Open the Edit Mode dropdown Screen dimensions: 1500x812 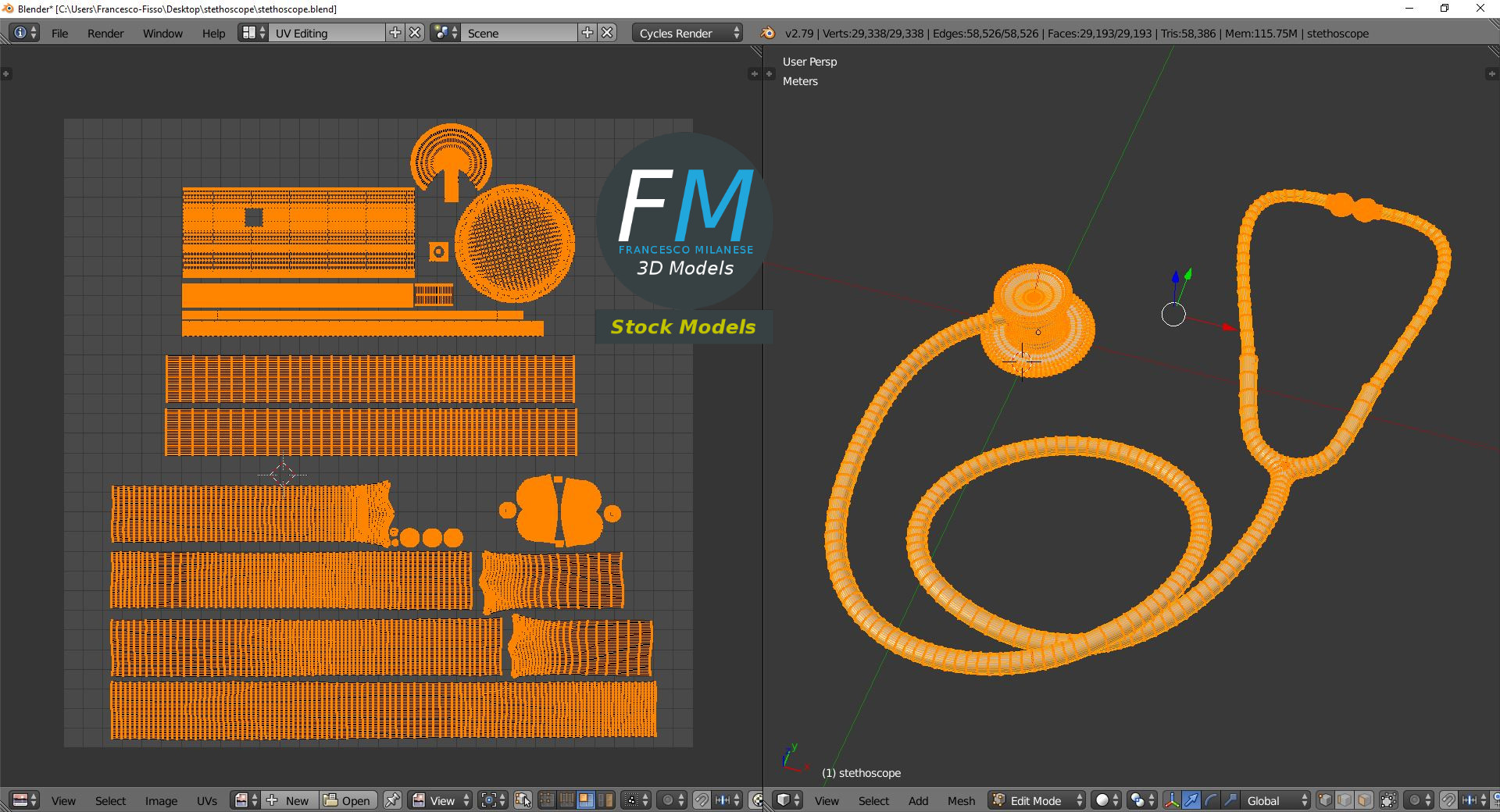[x=1036, y=800]
